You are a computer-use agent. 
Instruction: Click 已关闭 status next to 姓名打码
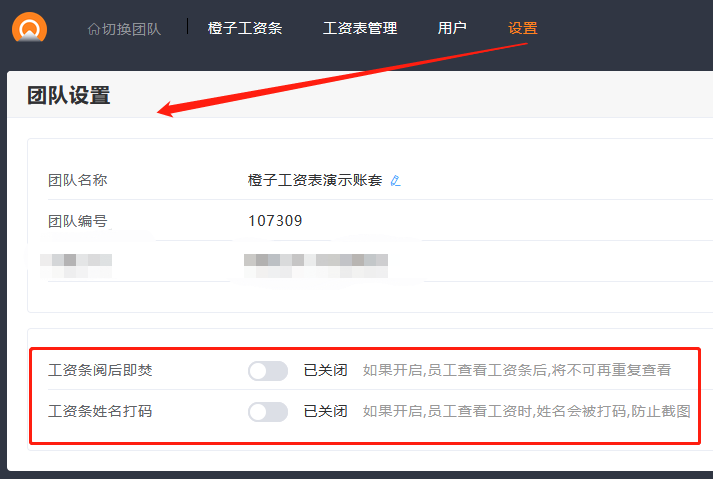(325, 411)
